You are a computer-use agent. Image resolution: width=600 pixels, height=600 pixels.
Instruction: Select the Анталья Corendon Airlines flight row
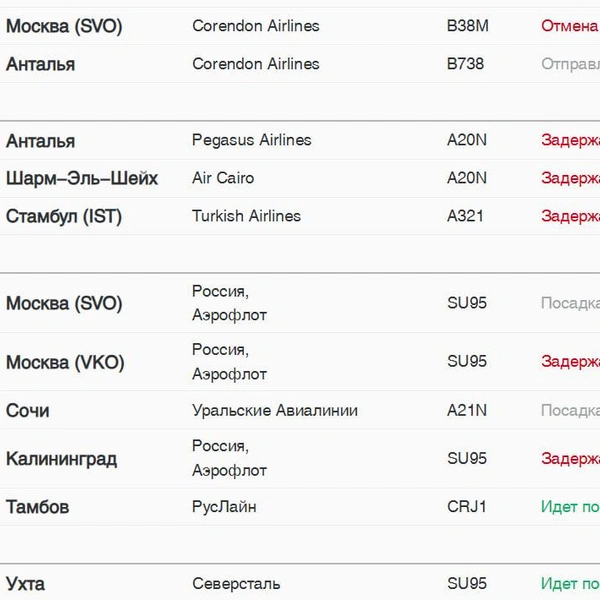300,64
